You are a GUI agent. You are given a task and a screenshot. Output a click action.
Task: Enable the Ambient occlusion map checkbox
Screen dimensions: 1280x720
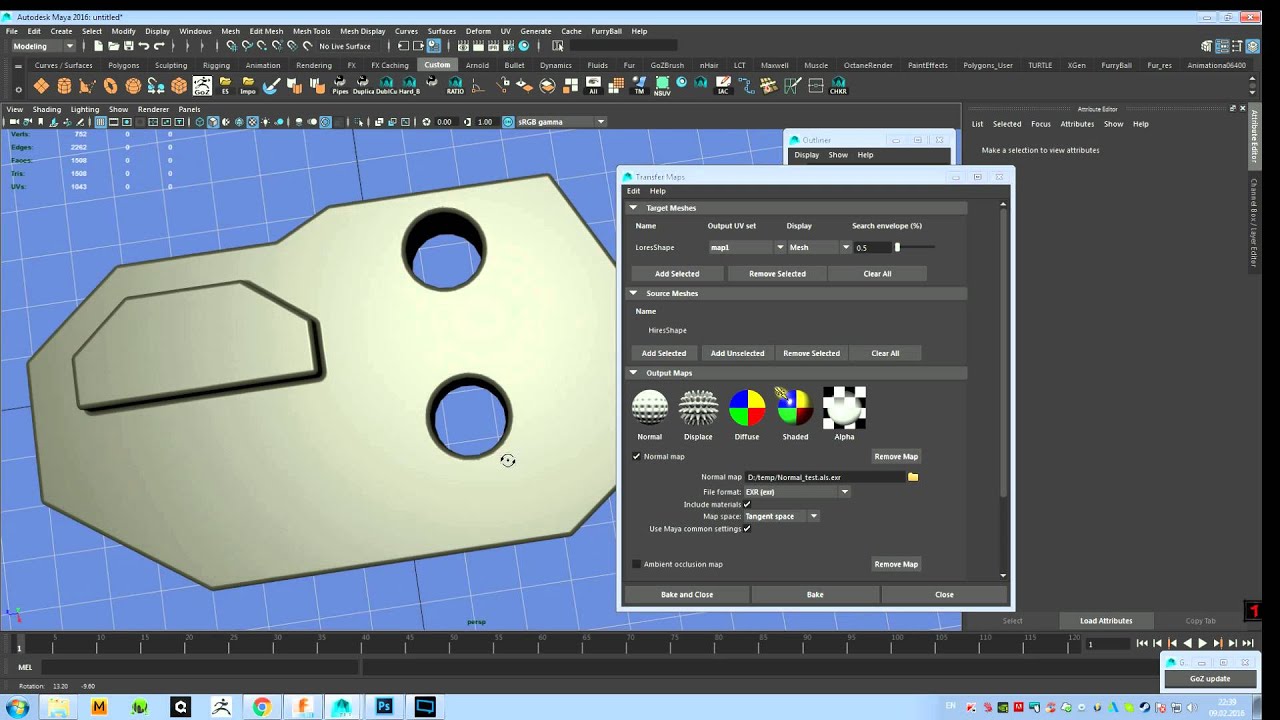point(636,564)
